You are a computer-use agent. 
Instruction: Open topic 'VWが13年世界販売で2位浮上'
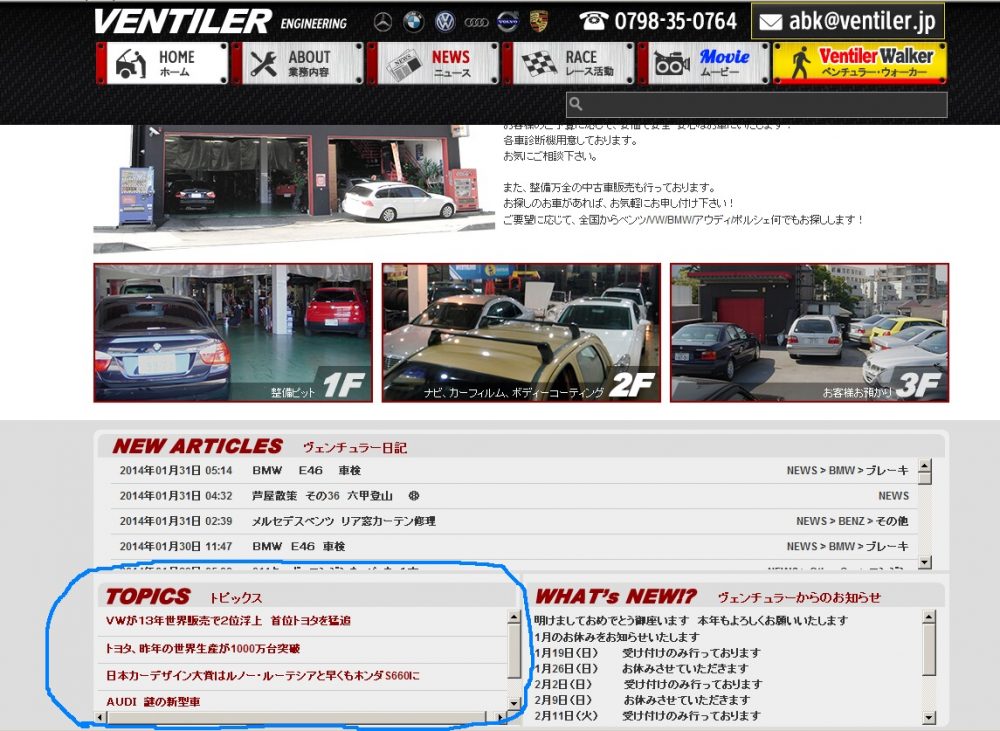point(228,621)
